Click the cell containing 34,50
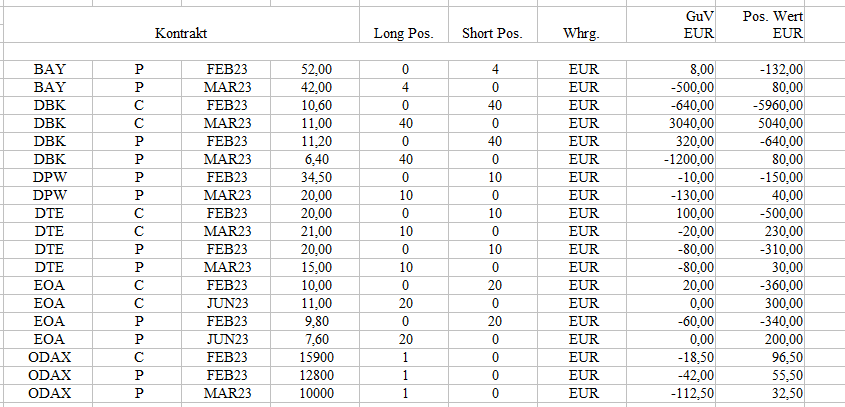Viewport: 845px width, 407px height. [x=316, y=177]
